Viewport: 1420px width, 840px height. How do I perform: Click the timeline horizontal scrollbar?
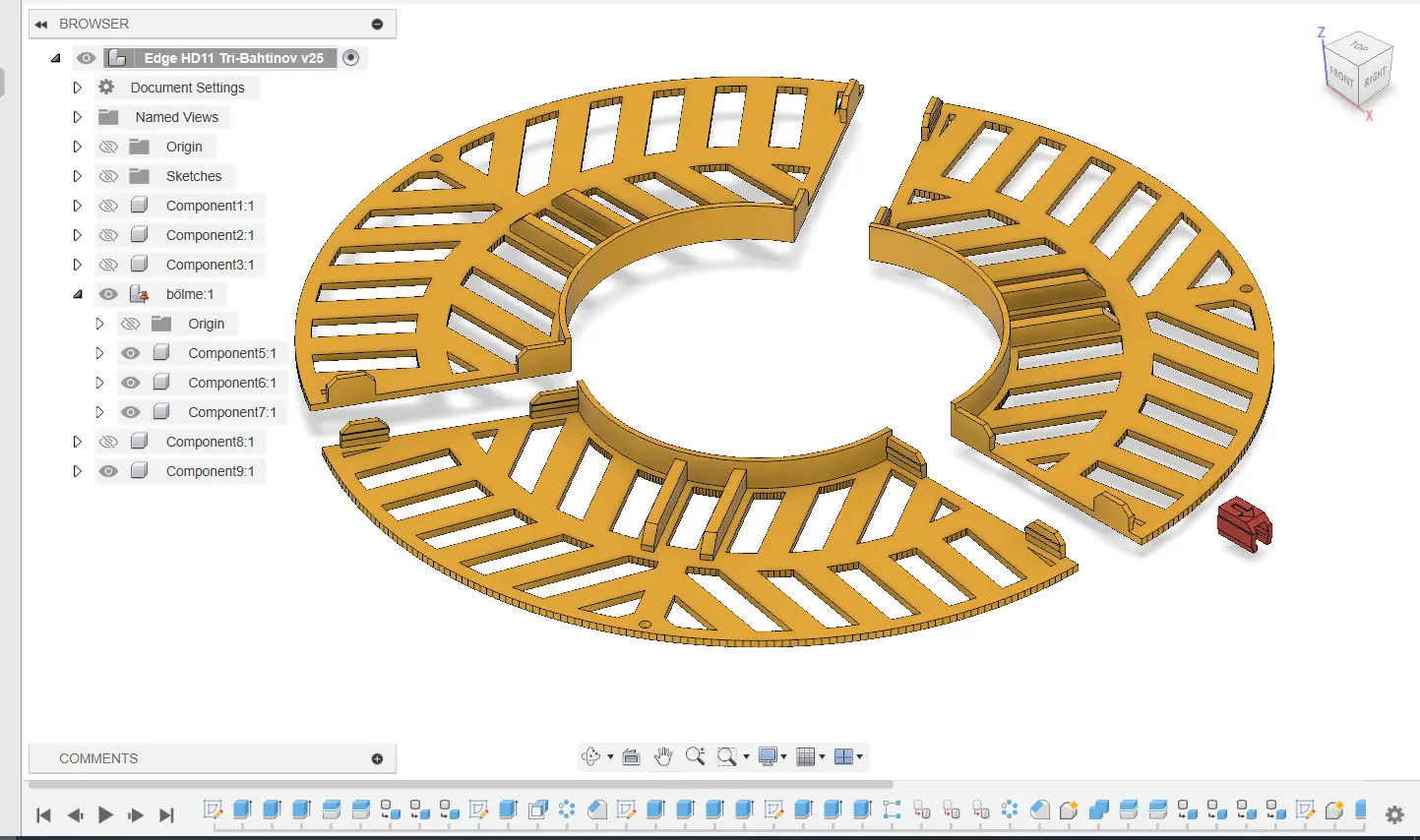click(x=461, y=785)
